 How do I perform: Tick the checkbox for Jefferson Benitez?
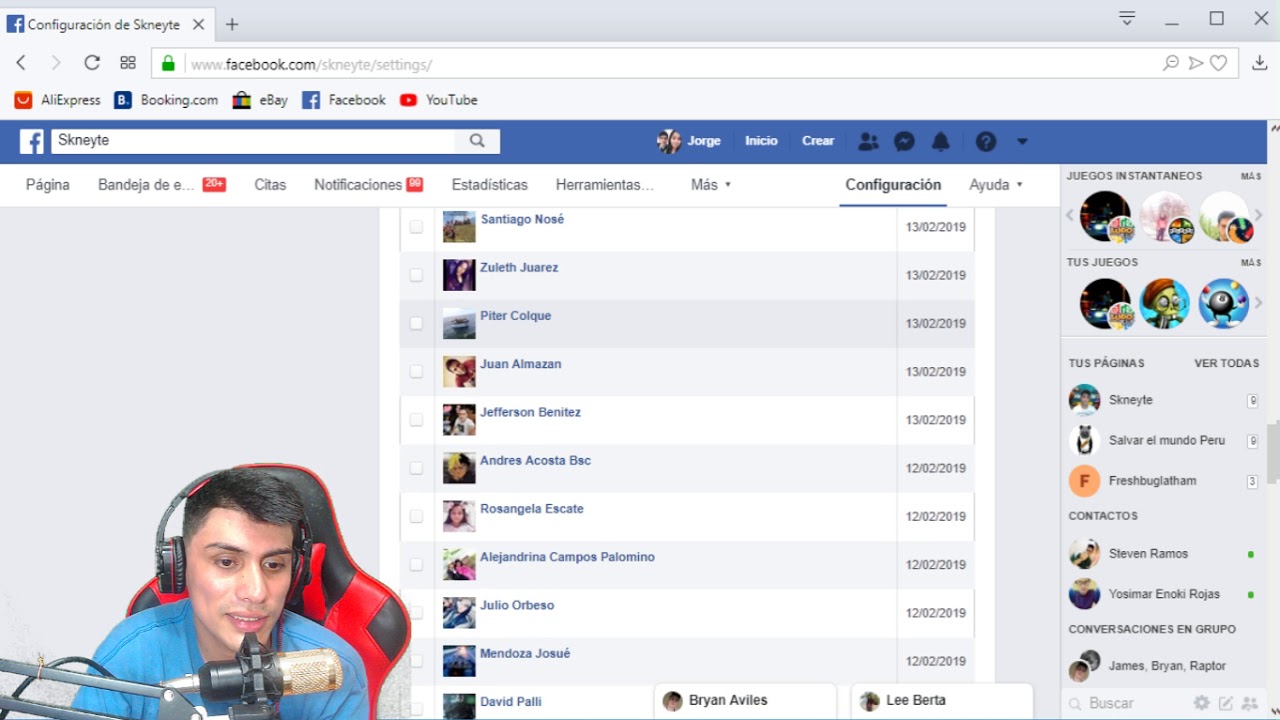(x=416, y=420)
